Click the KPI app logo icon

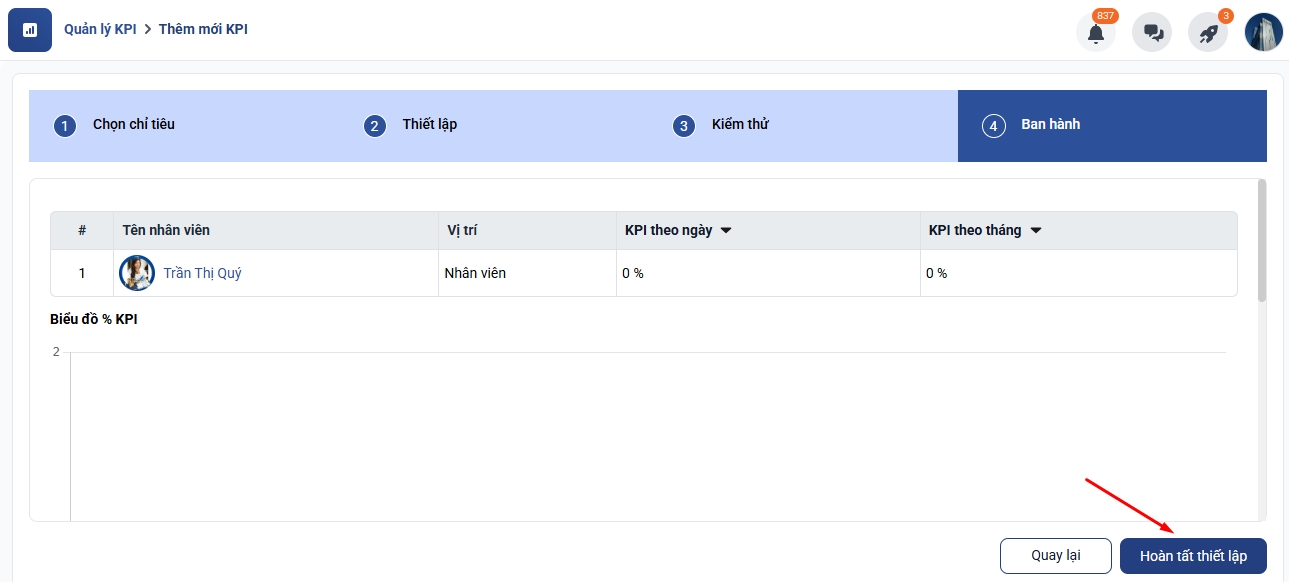tap(30, 30)
